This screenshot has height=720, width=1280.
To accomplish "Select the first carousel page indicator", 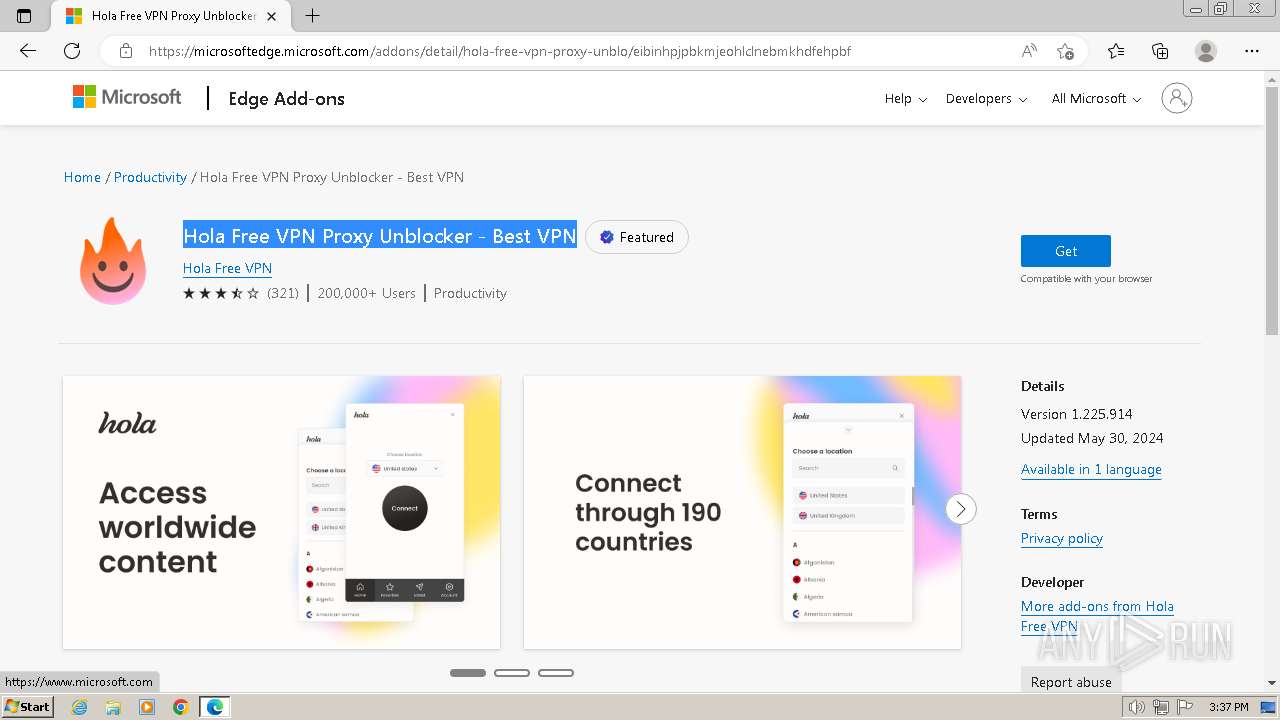I will 468,673.
